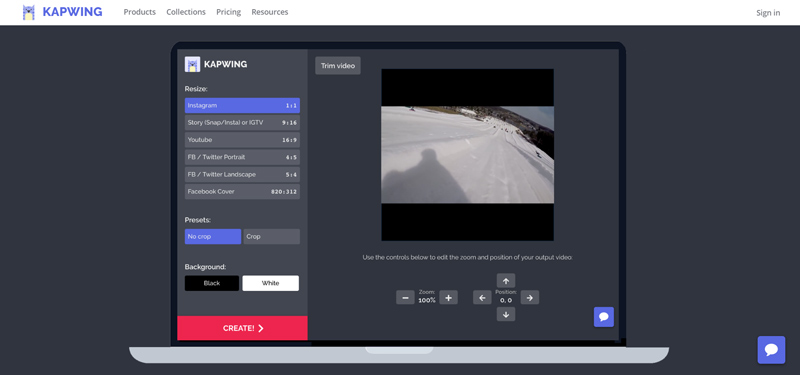Click the zoom in plus button
The image size is (800, 375).
coord(448,297)
